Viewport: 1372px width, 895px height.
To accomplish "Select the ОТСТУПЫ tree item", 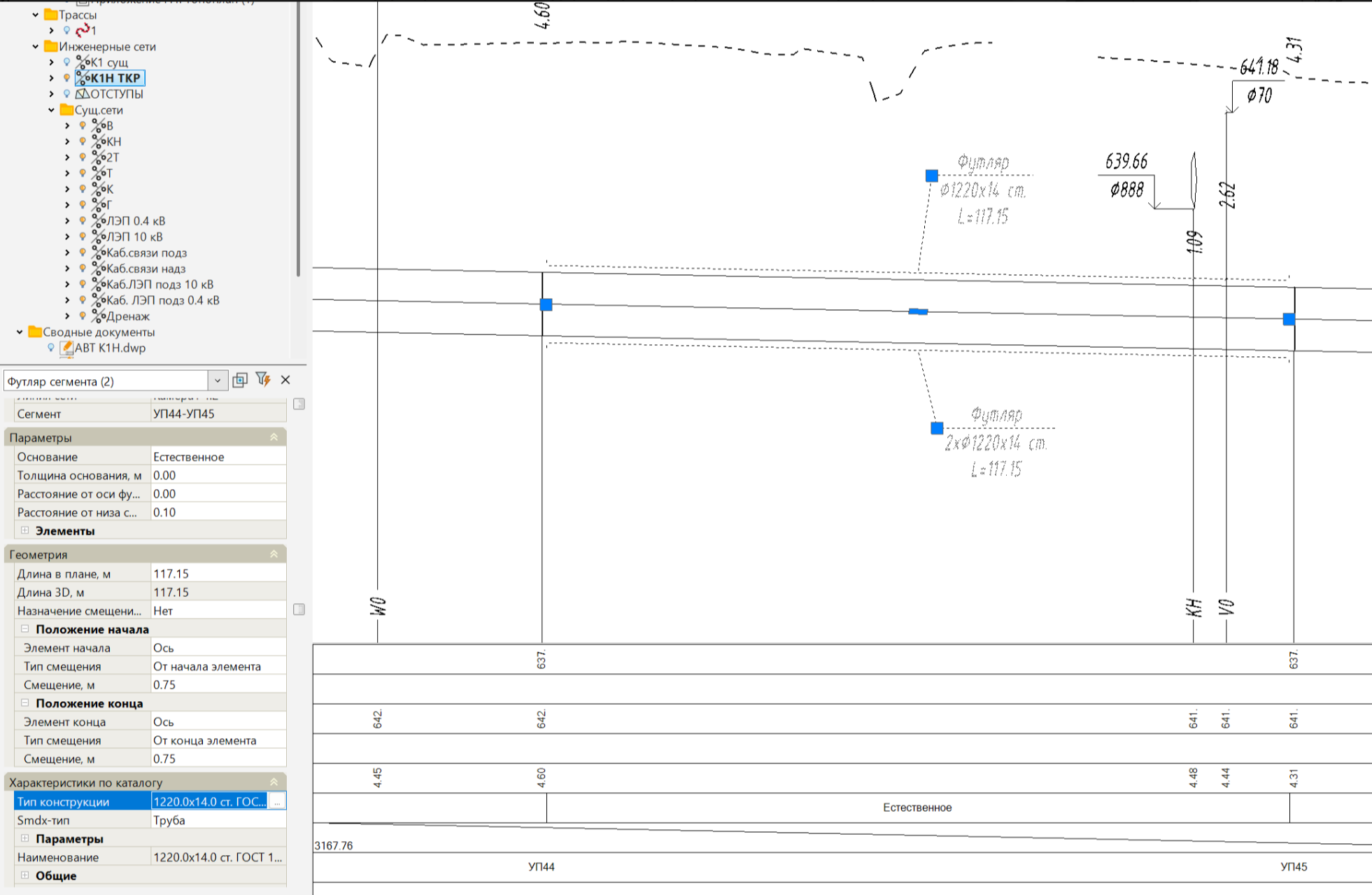I will pos(116,94).
